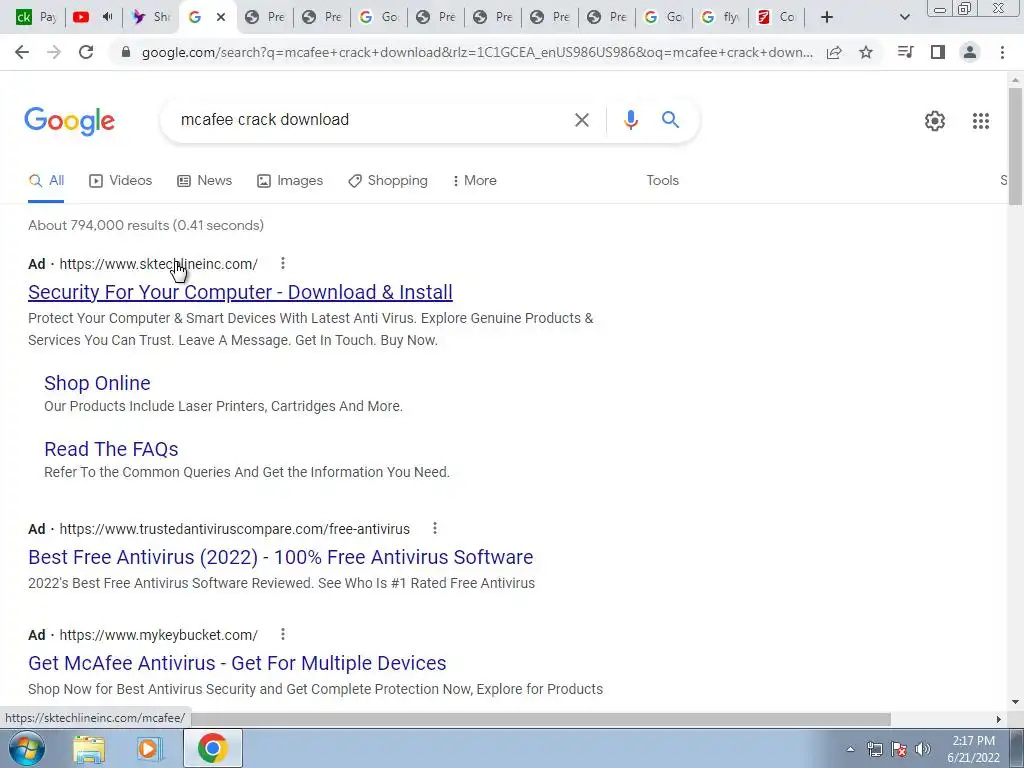Go forward using the forward arrow

[54, 52]
